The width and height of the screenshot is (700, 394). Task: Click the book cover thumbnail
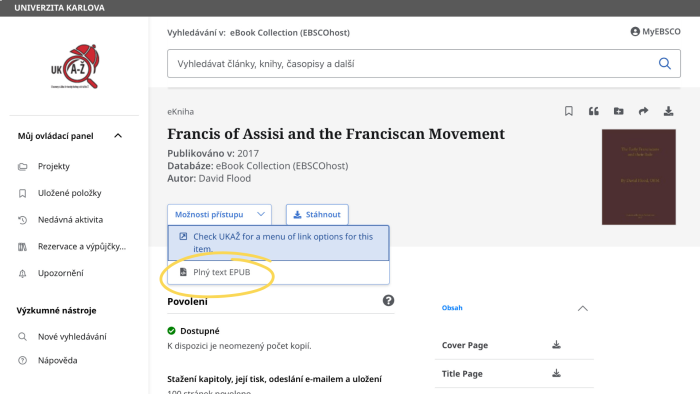638,177
